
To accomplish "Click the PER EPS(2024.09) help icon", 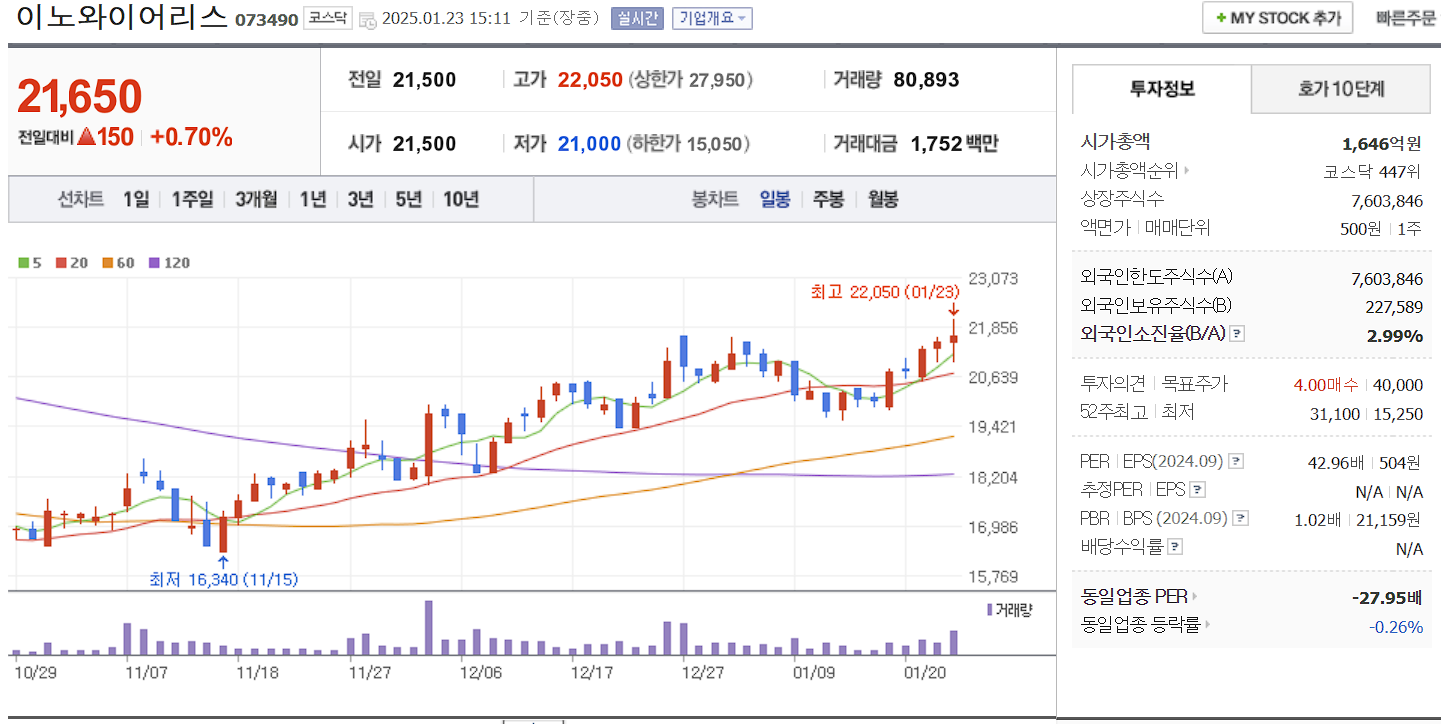I will tap(1236, 461).
